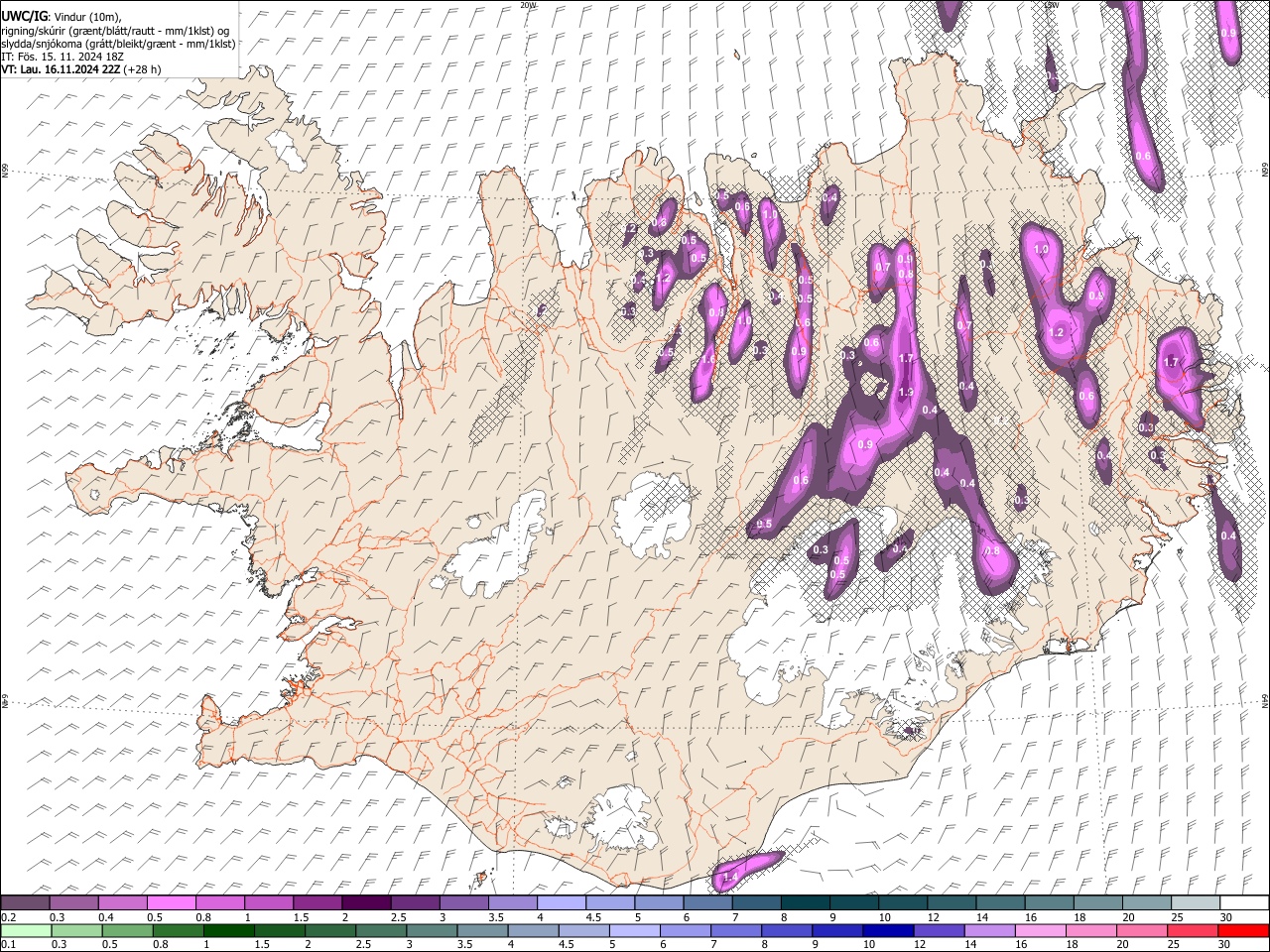Click the '0.1' label under the lower legend row
Viewport: 1270px width, 952px height.
tap(8, 945)
